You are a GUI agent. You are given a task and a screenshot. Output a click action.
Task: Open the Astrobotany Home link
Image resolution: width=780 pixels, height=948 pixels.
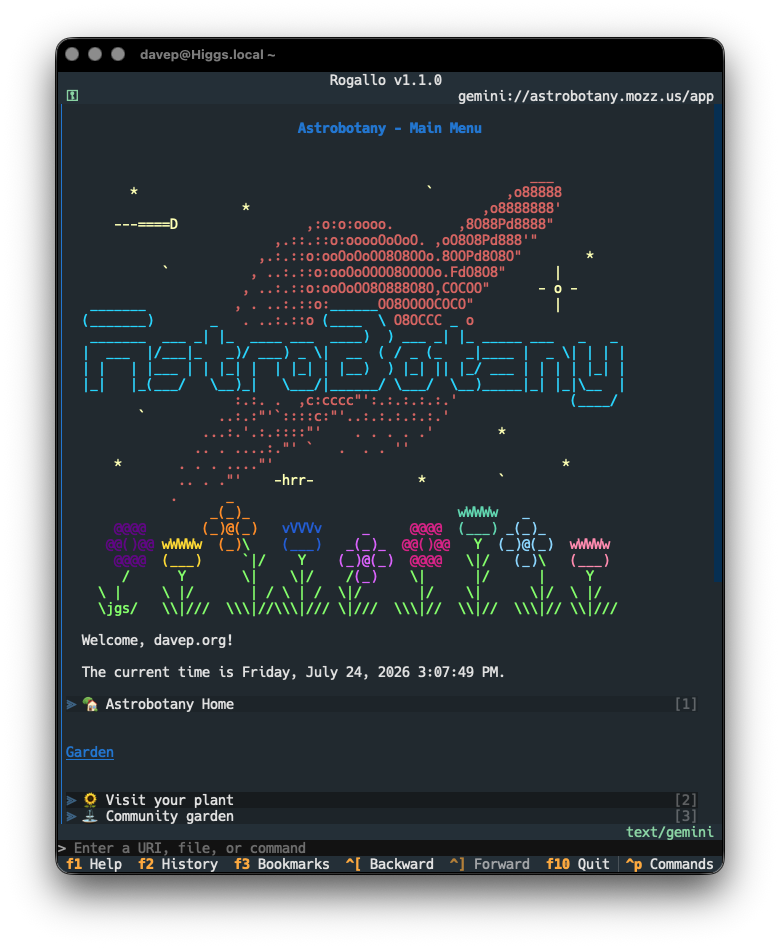(x=170, y=704)
